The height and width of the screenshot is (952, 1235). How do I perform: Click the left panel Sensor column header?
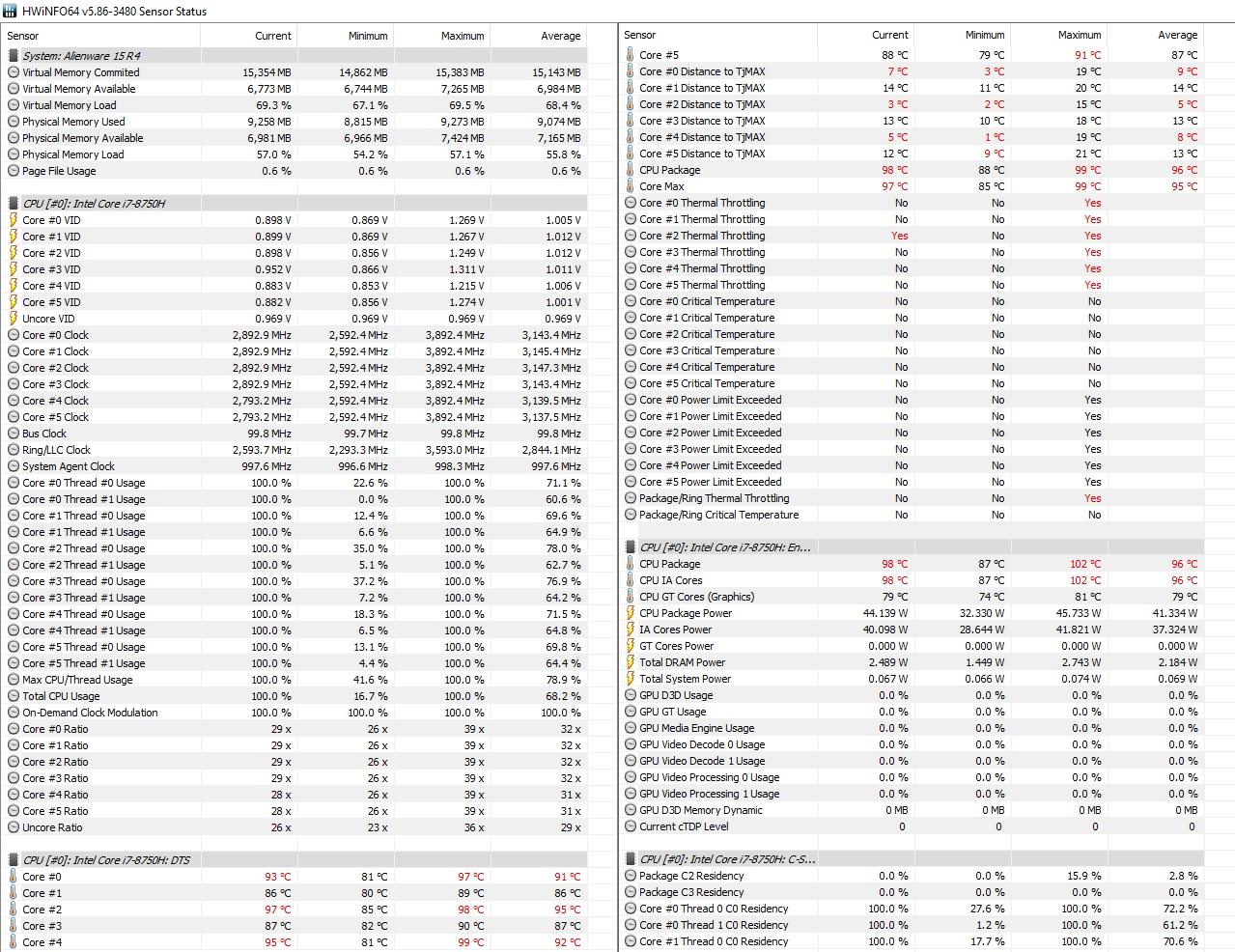(23, 36)
